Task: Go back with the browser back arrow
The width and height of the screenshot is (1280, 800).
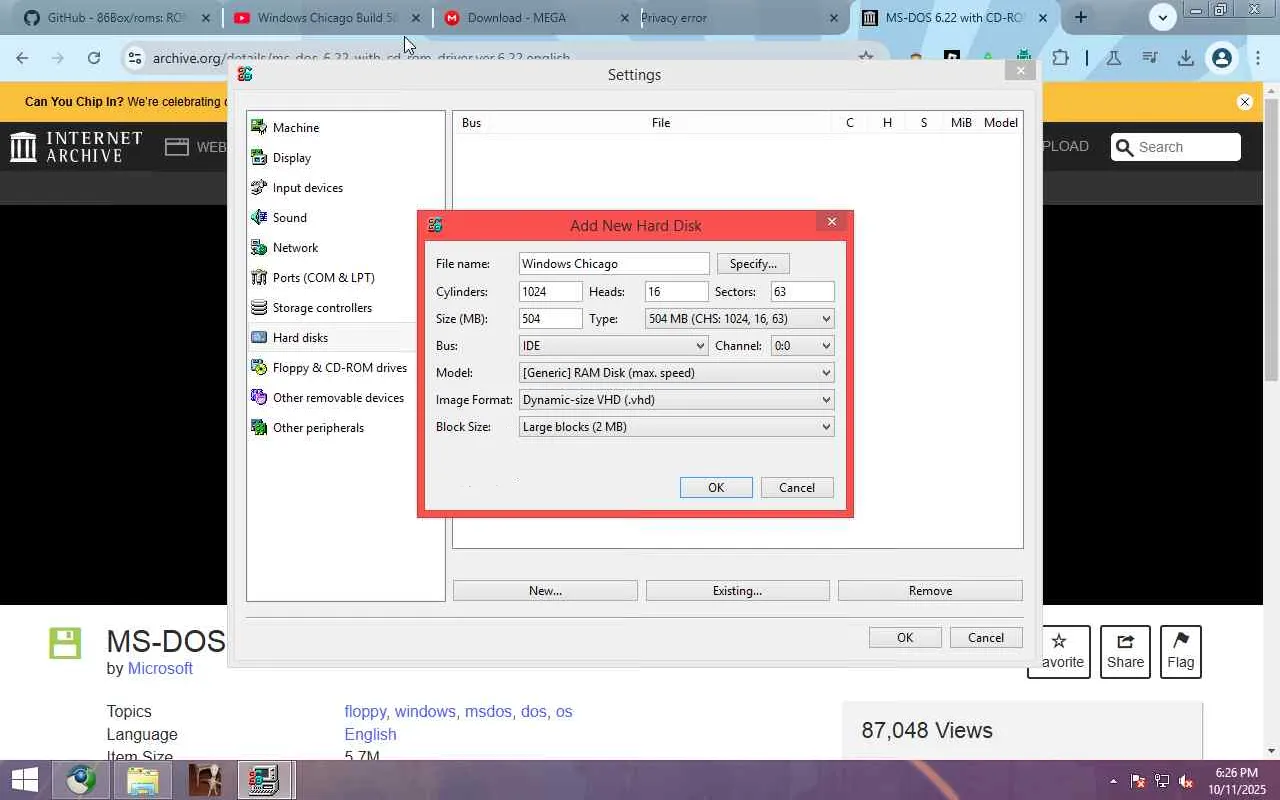Action: (22, 58)
